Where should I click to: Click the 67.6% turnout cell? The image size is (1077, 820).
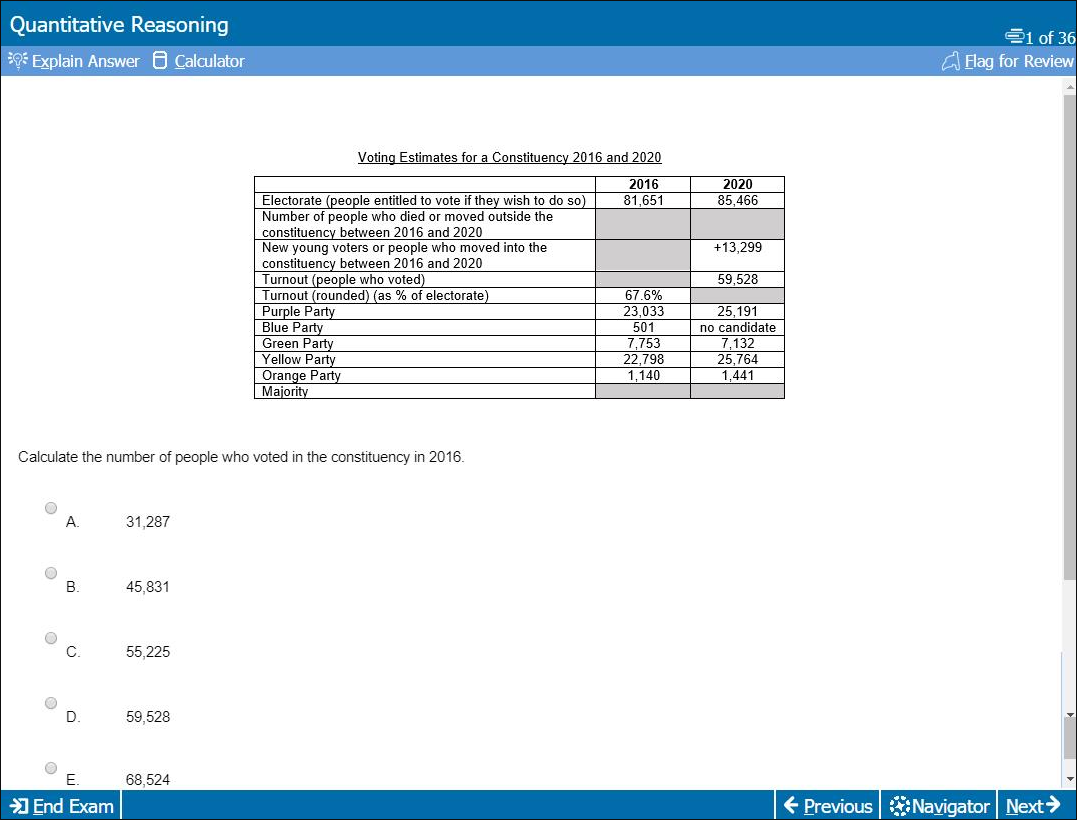point(644,295)
